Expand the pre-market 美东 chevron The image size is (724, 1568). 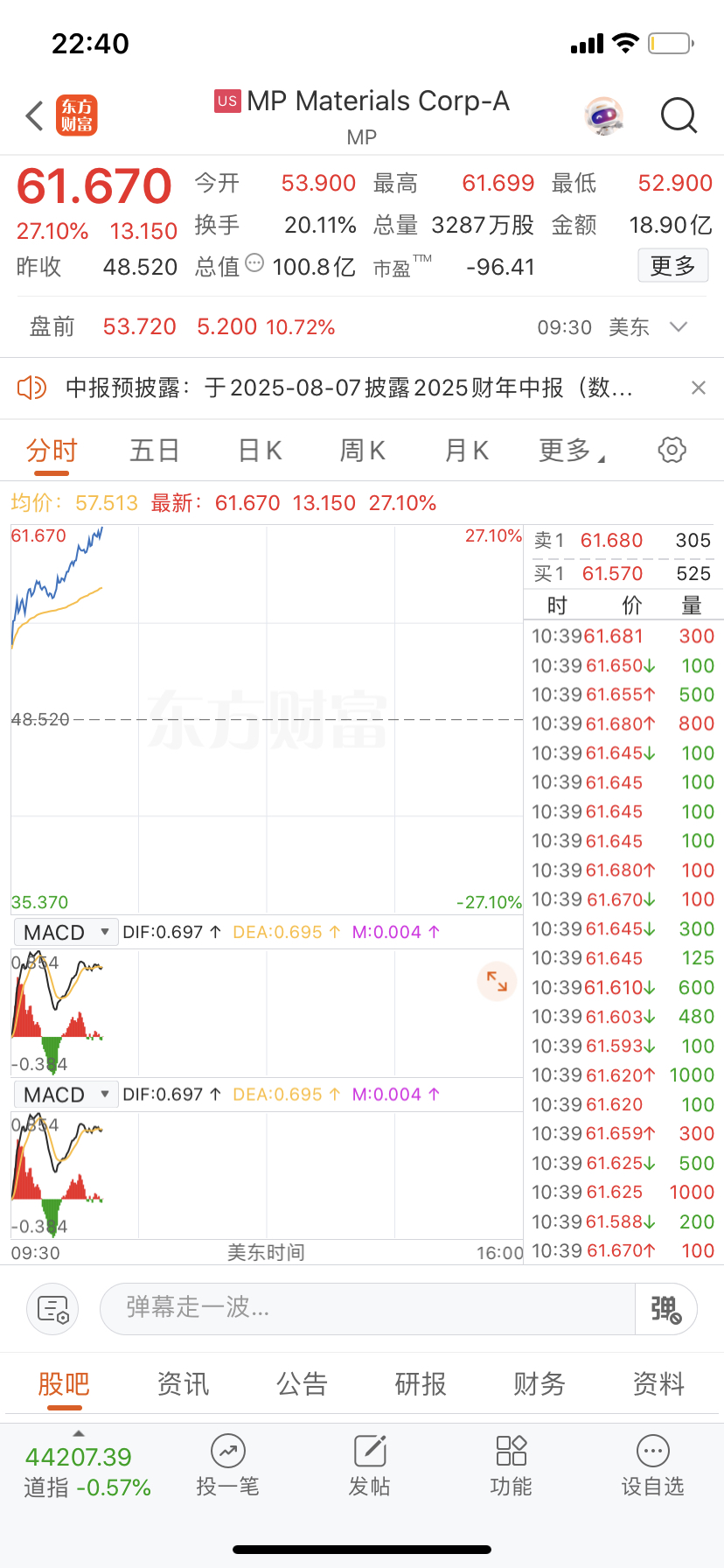(679, 327)
